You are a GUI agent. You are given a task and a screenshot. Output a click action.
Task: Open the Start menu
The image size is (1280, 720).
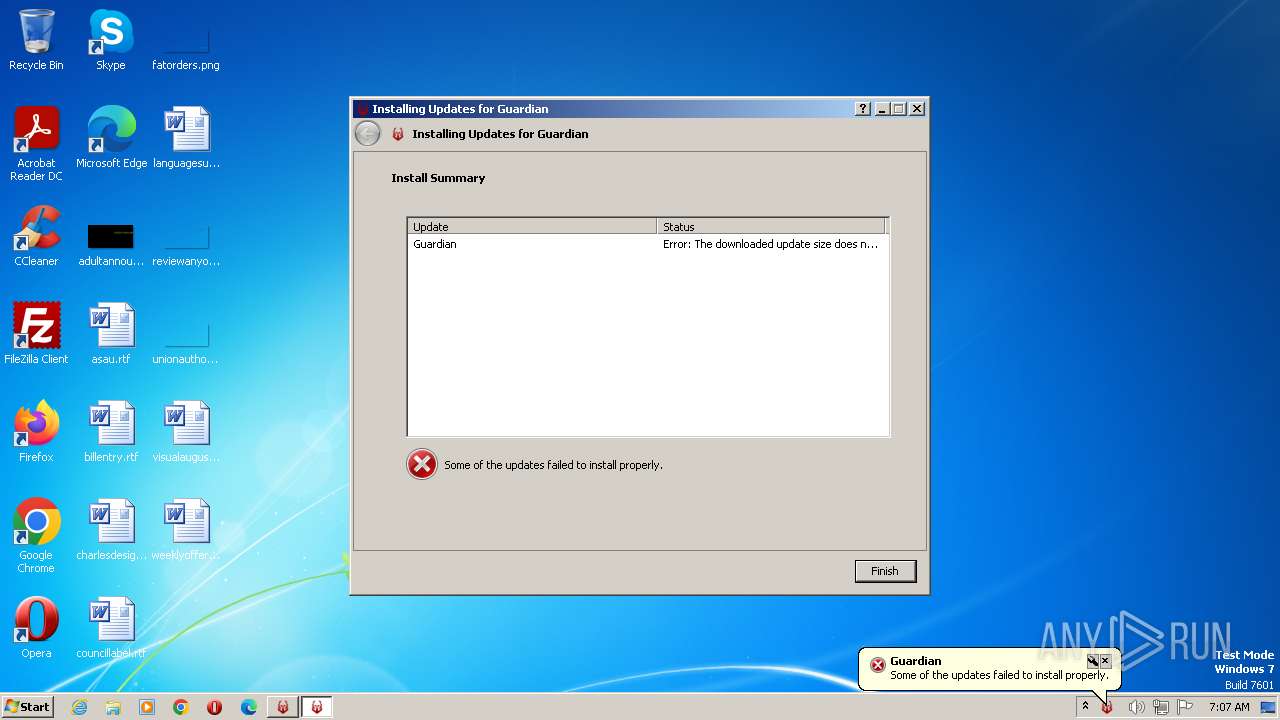click(x=28, y=707)
